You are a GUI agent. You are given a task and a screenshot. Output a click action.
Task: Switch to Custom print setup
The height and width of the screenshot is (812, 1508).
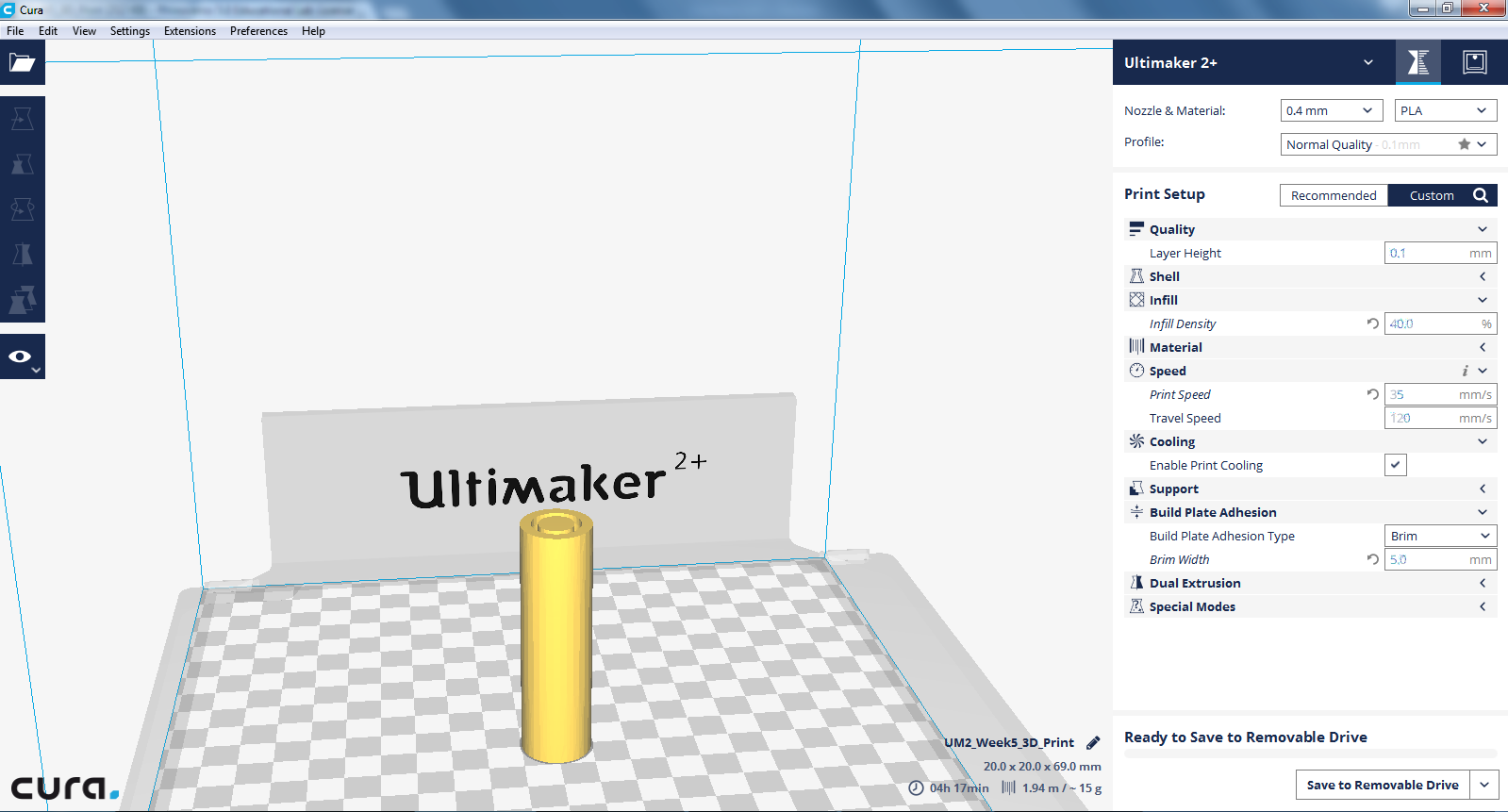point(1432,195)
